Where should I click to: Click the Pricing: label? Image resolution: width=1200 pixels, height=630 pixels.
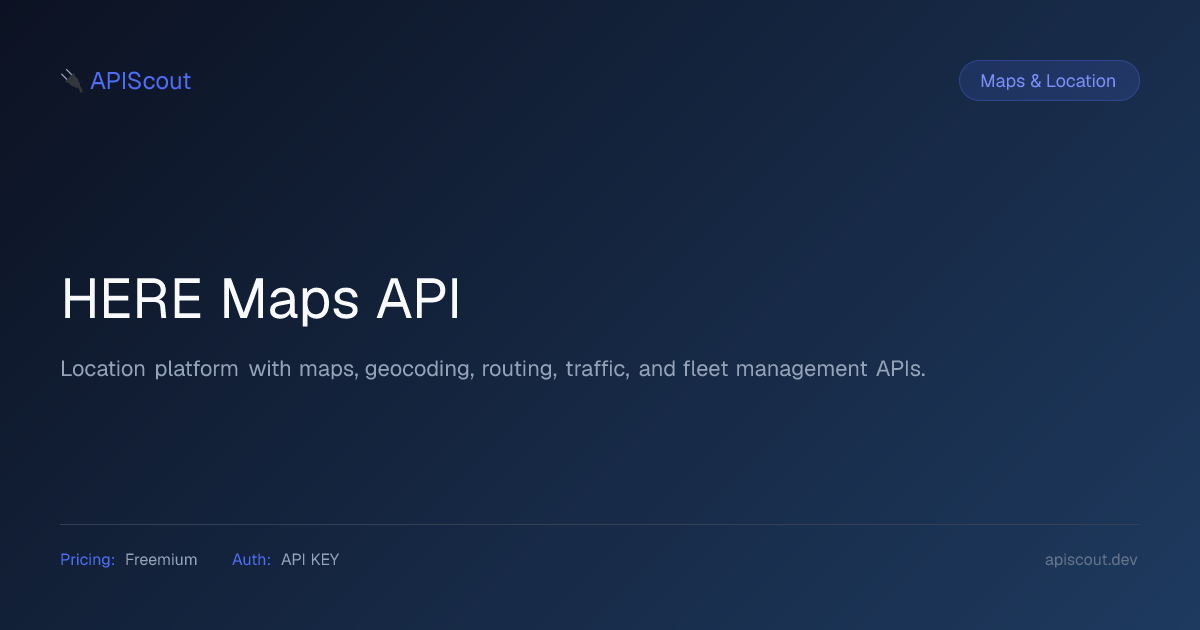tap(88, 560)
